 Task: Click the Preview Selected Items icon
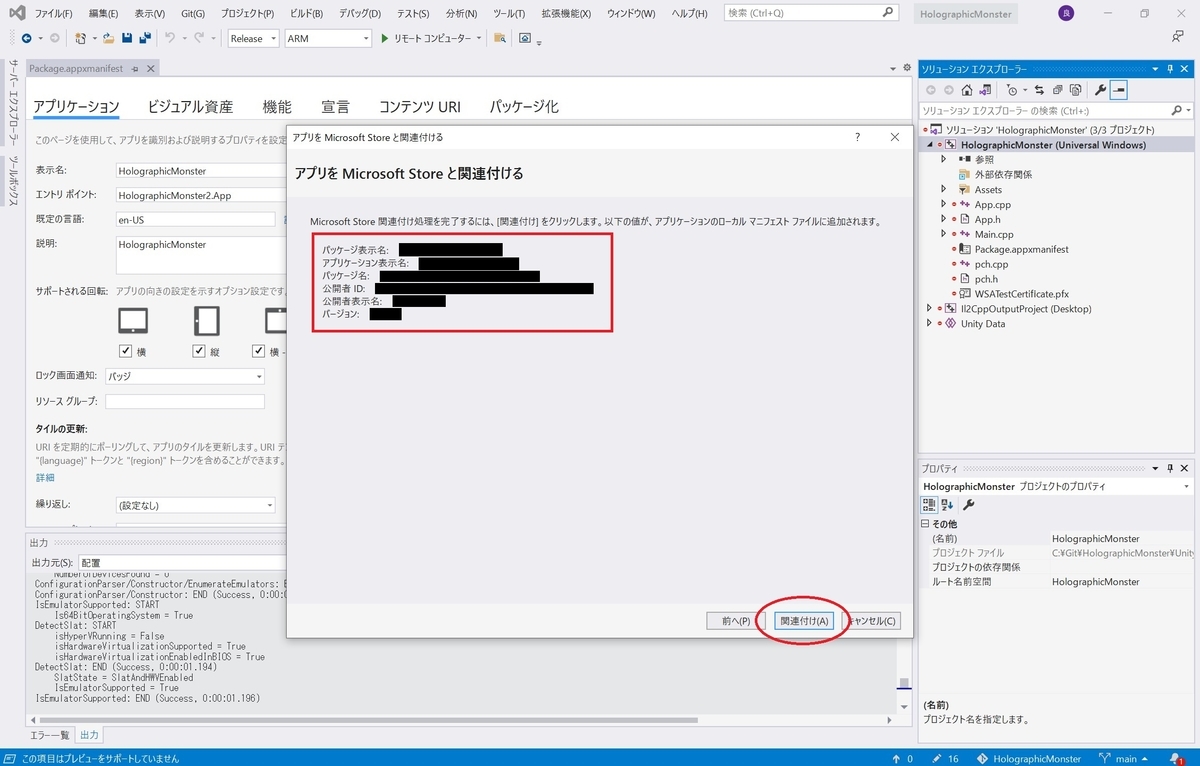click(1119, 90)
